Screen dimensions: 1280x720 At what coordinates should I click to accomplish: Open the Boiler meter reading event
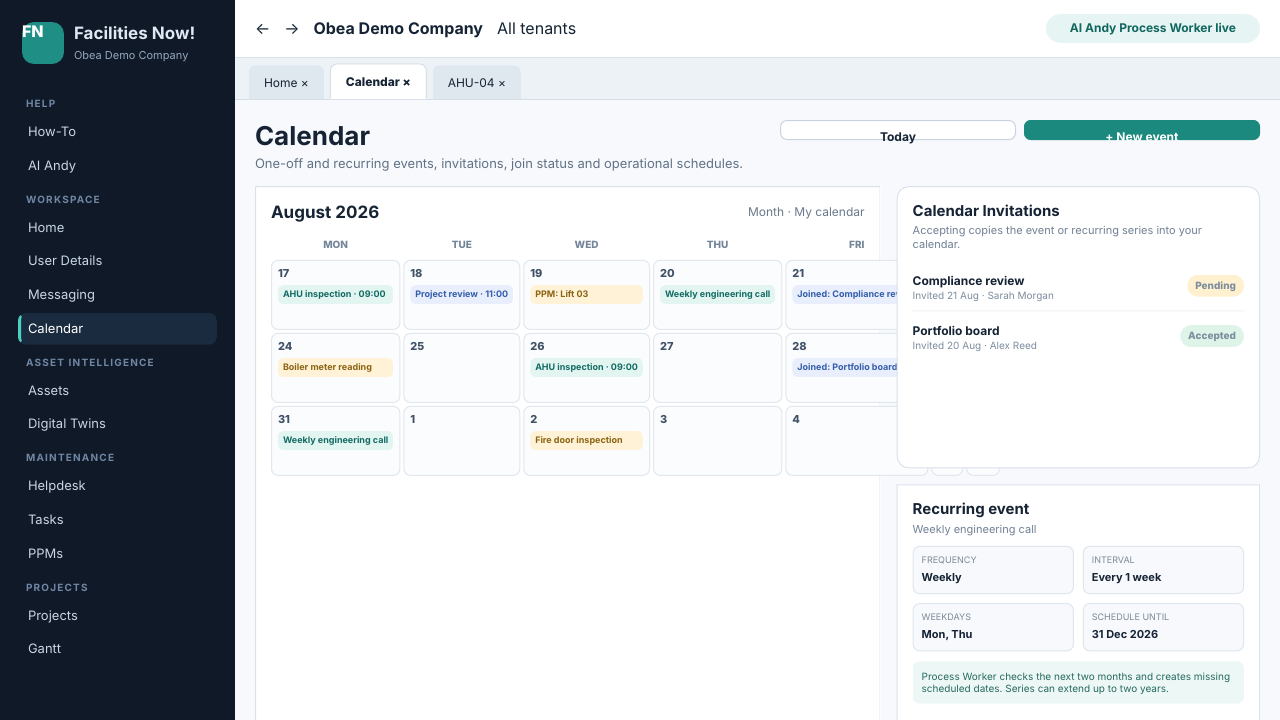click(335, 367)
